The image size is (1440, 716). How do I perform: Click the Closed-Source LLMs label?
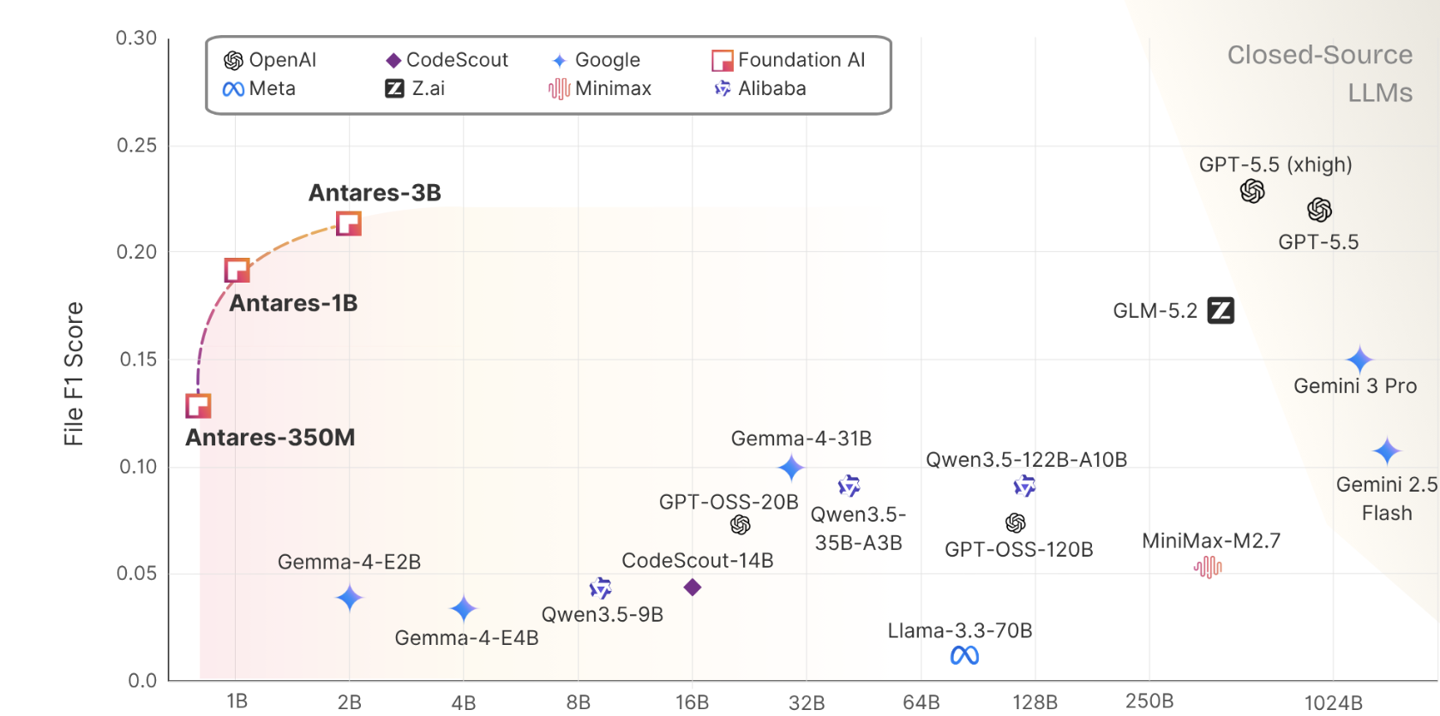(x=1320, y=74)
